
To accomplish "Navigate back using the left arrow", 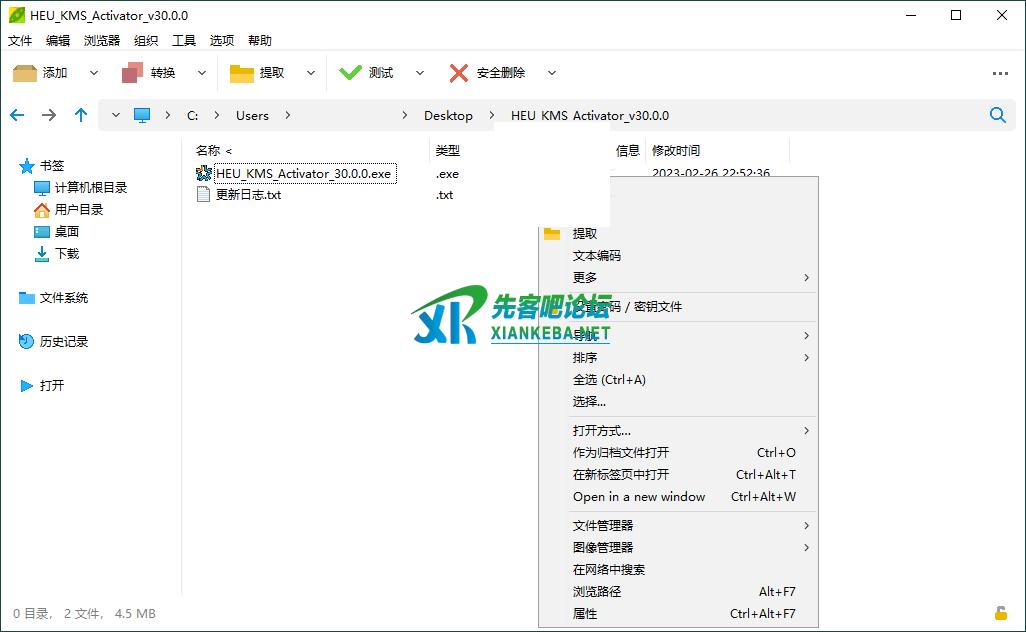I will click(x=17, y=115).
